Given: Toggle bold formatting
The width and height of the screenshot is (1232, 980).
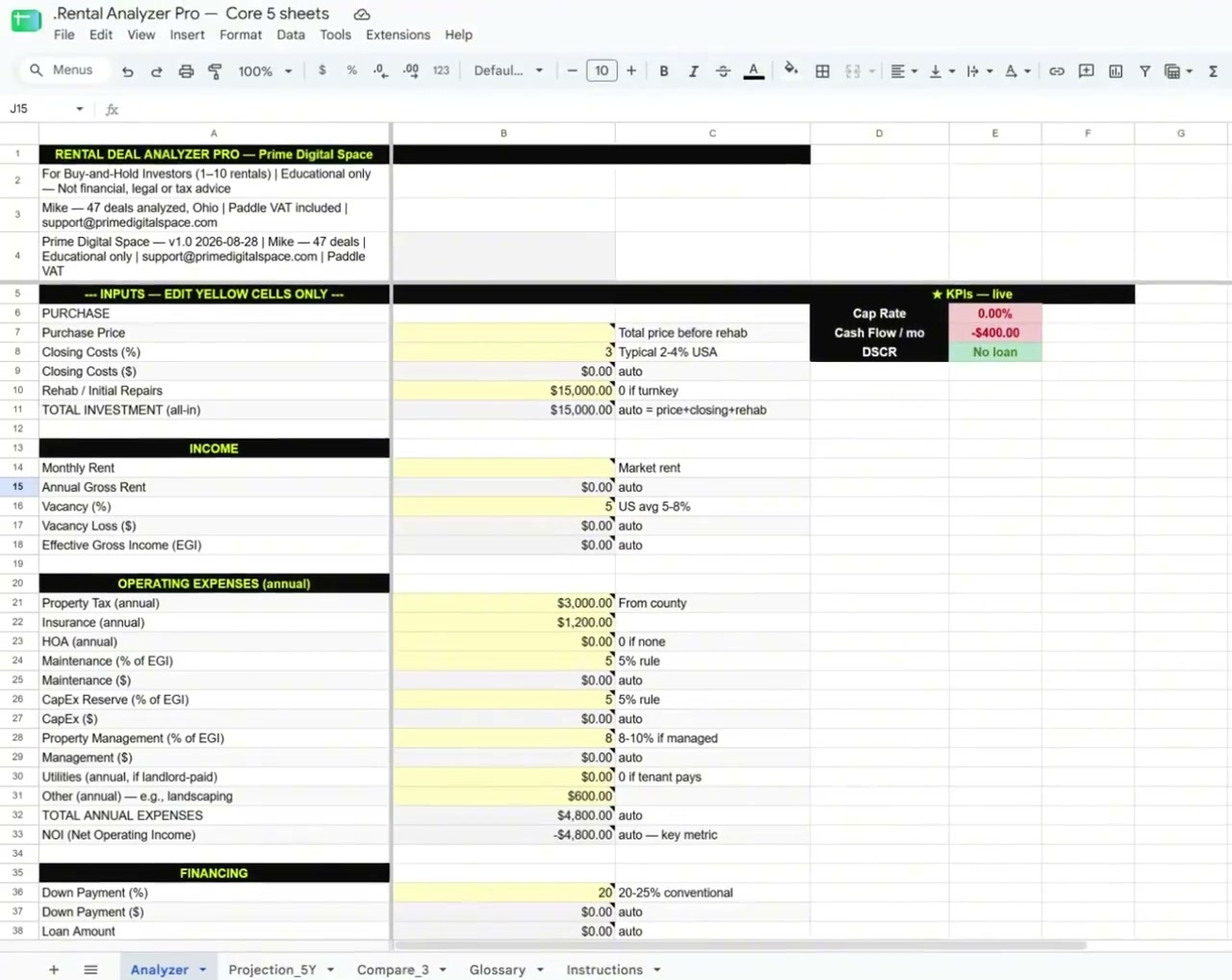Looking at the screenshot, I should (x=663, y=70).
